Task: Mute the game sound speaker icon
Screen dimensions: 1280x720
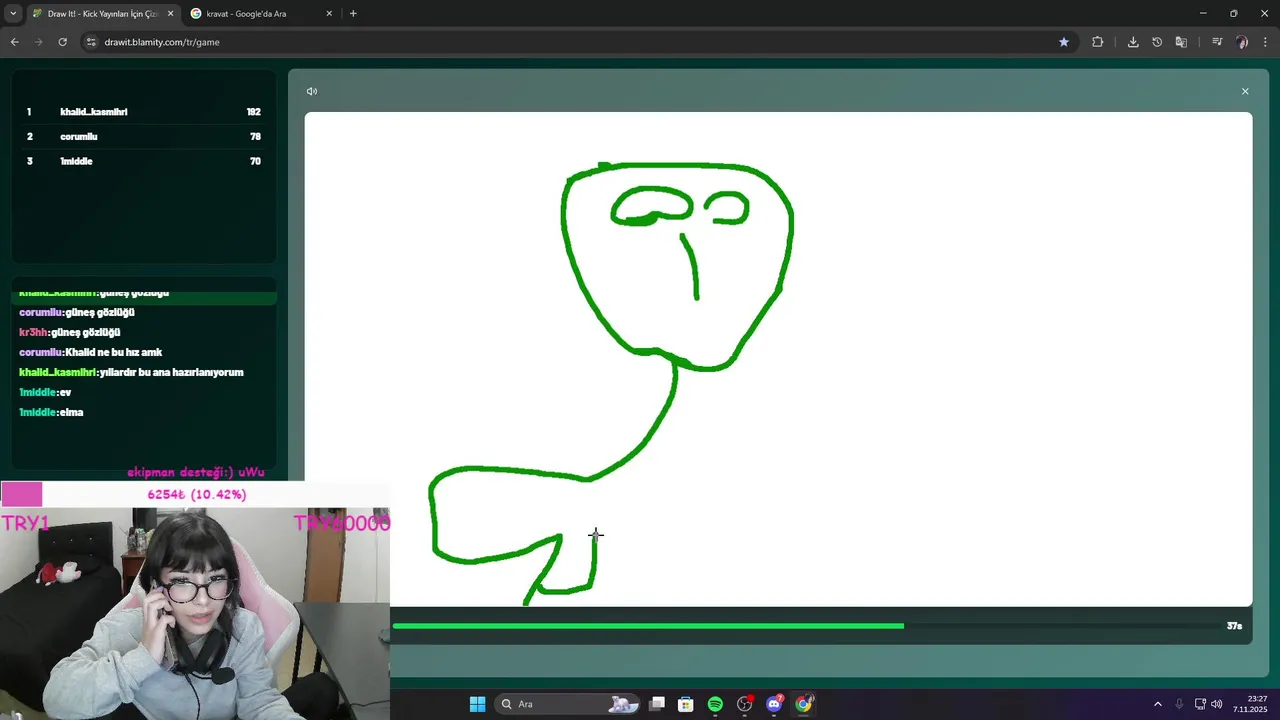Action: point(312,91)
